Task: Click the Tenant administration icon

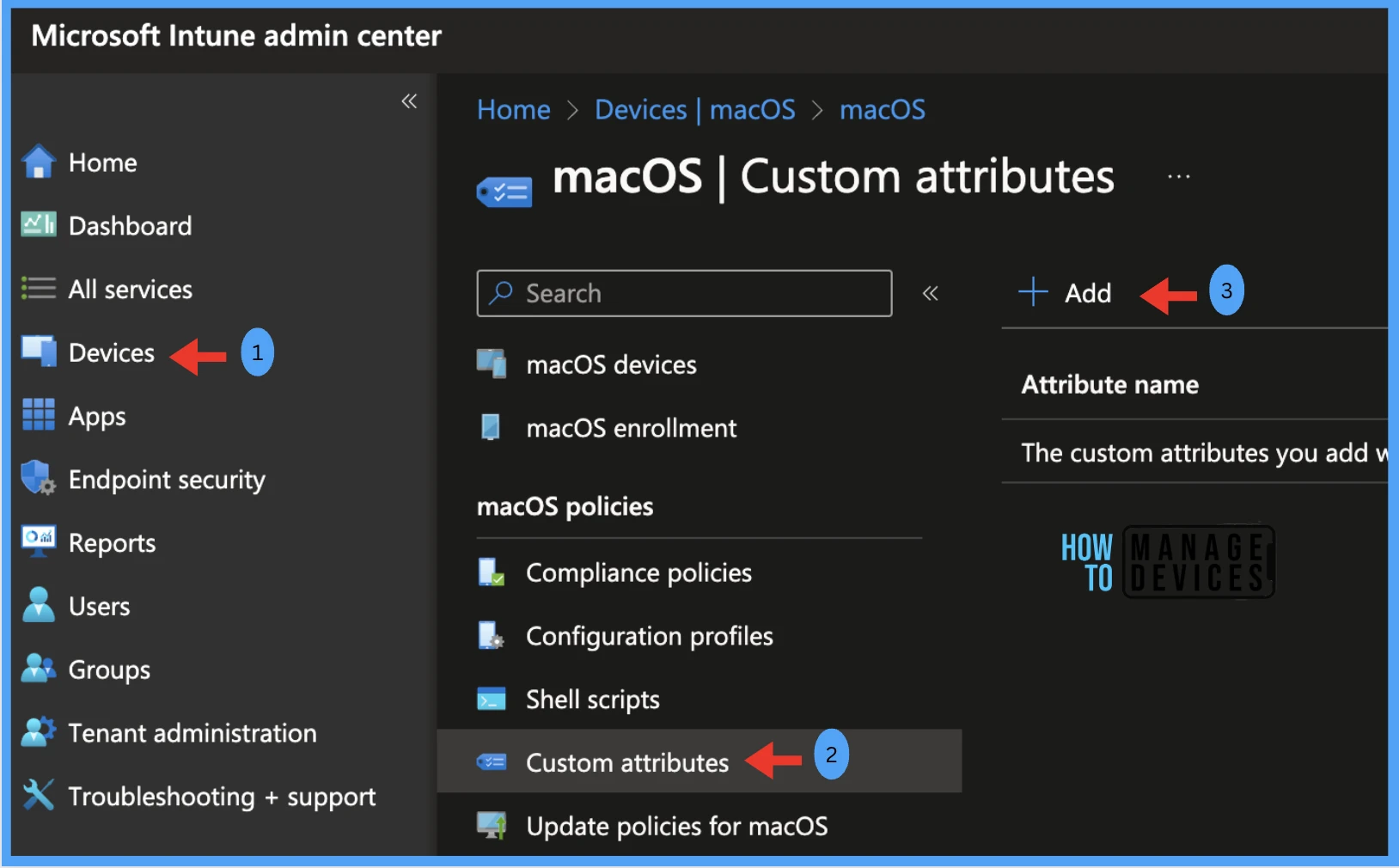Action: 38,731
